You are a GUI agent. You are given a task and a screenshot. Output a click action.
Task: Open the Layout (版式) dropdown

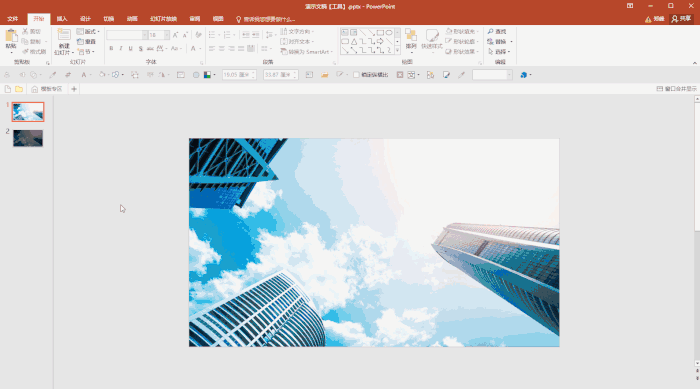pos(88,31)
